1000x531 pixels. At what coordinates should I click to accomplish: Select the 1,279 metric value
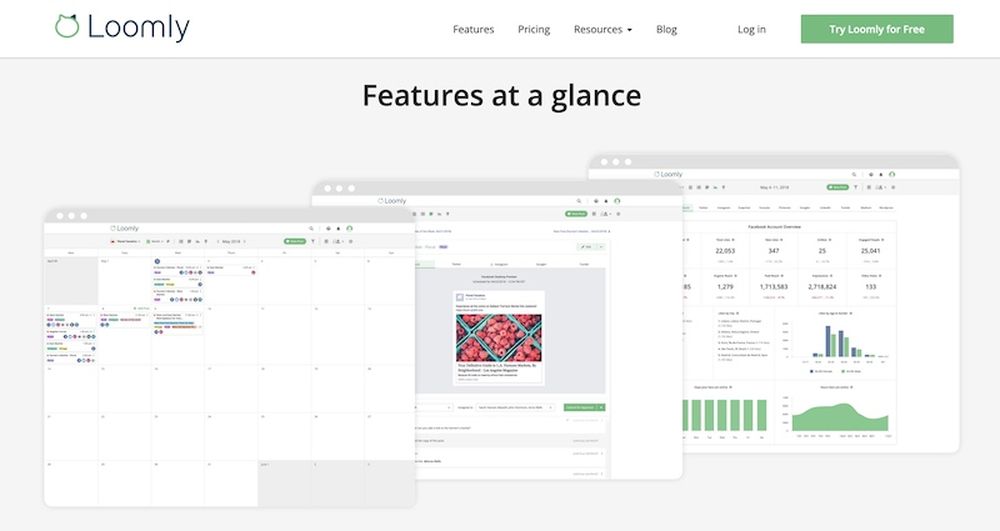(725, 287)
